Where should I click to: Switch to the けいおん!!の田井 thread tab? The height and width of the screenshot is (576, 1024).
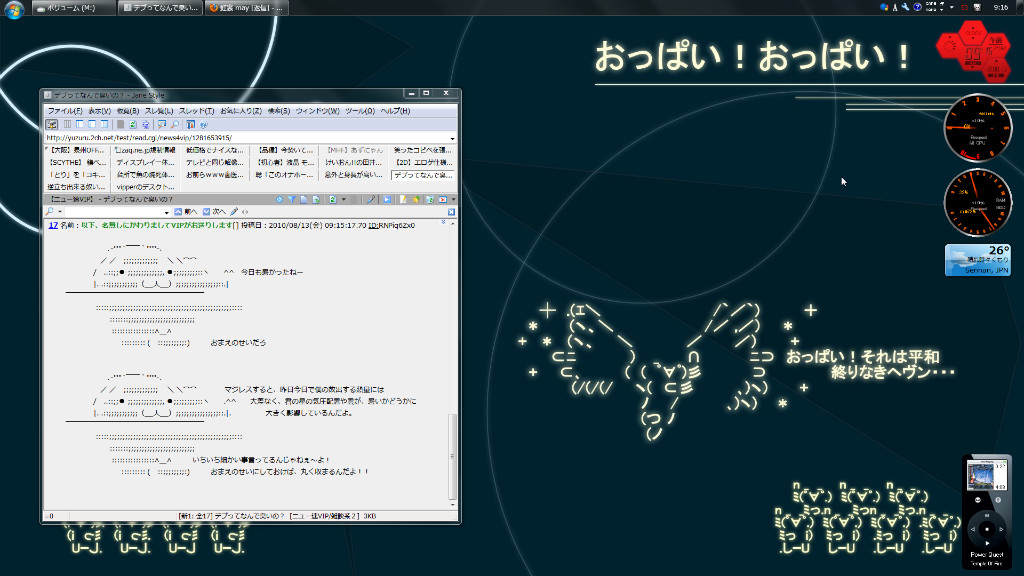(353, 163)
